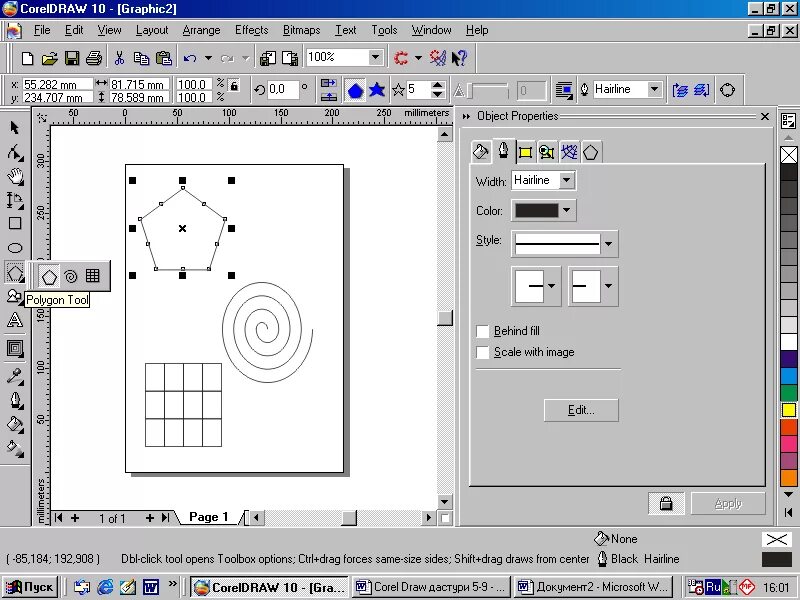Switch shape to star mode
This screenshot has width=800, height=600.
[377, 90]
